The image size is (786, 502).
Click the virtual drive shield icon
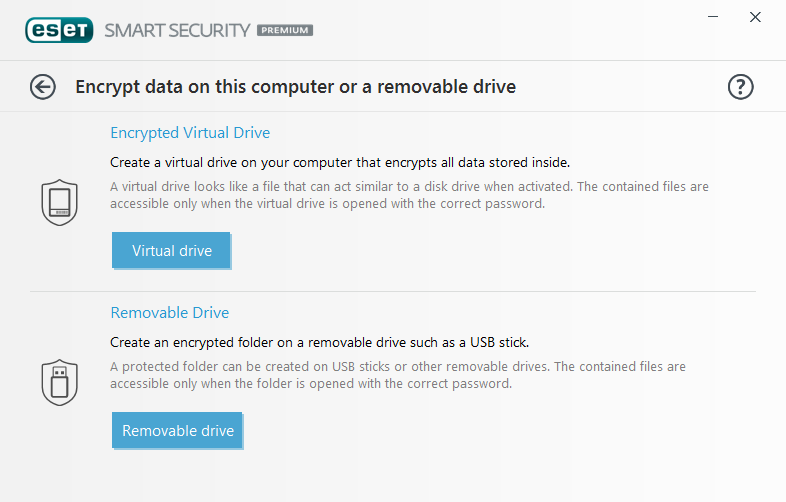click(x=60, y=203)
